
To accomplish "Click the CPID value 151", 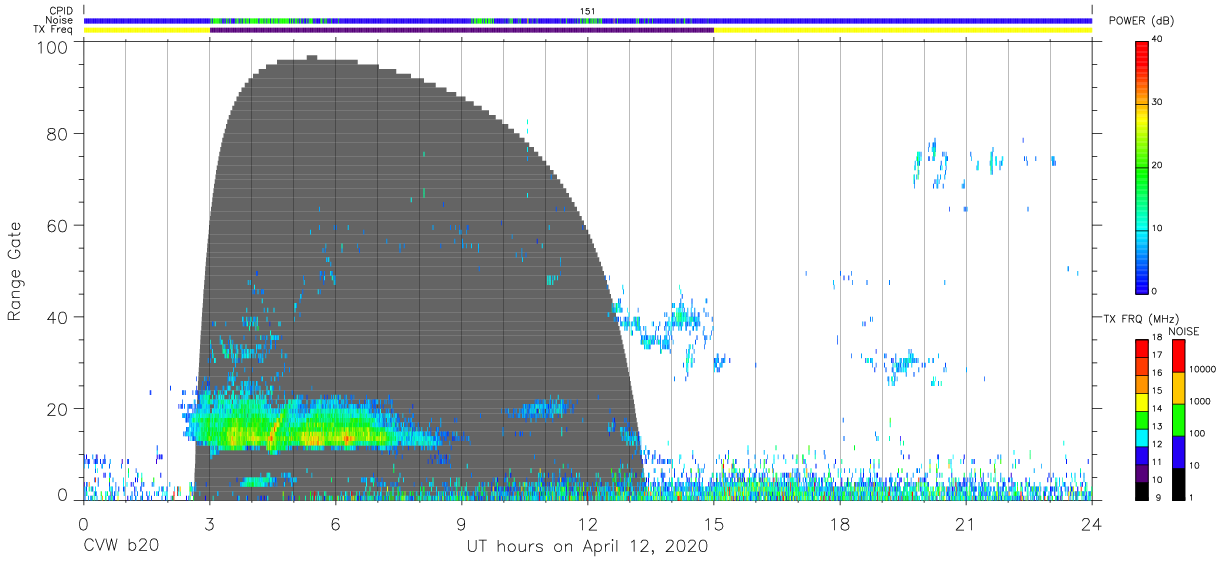I will tap(588, 11).
